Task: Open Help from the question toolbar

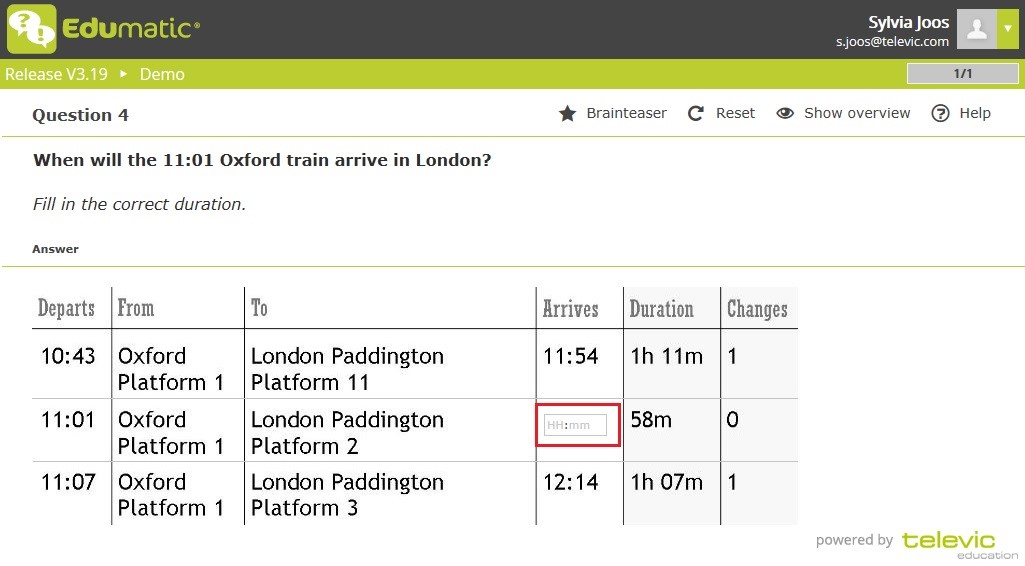Action: (x=974, y=113)
